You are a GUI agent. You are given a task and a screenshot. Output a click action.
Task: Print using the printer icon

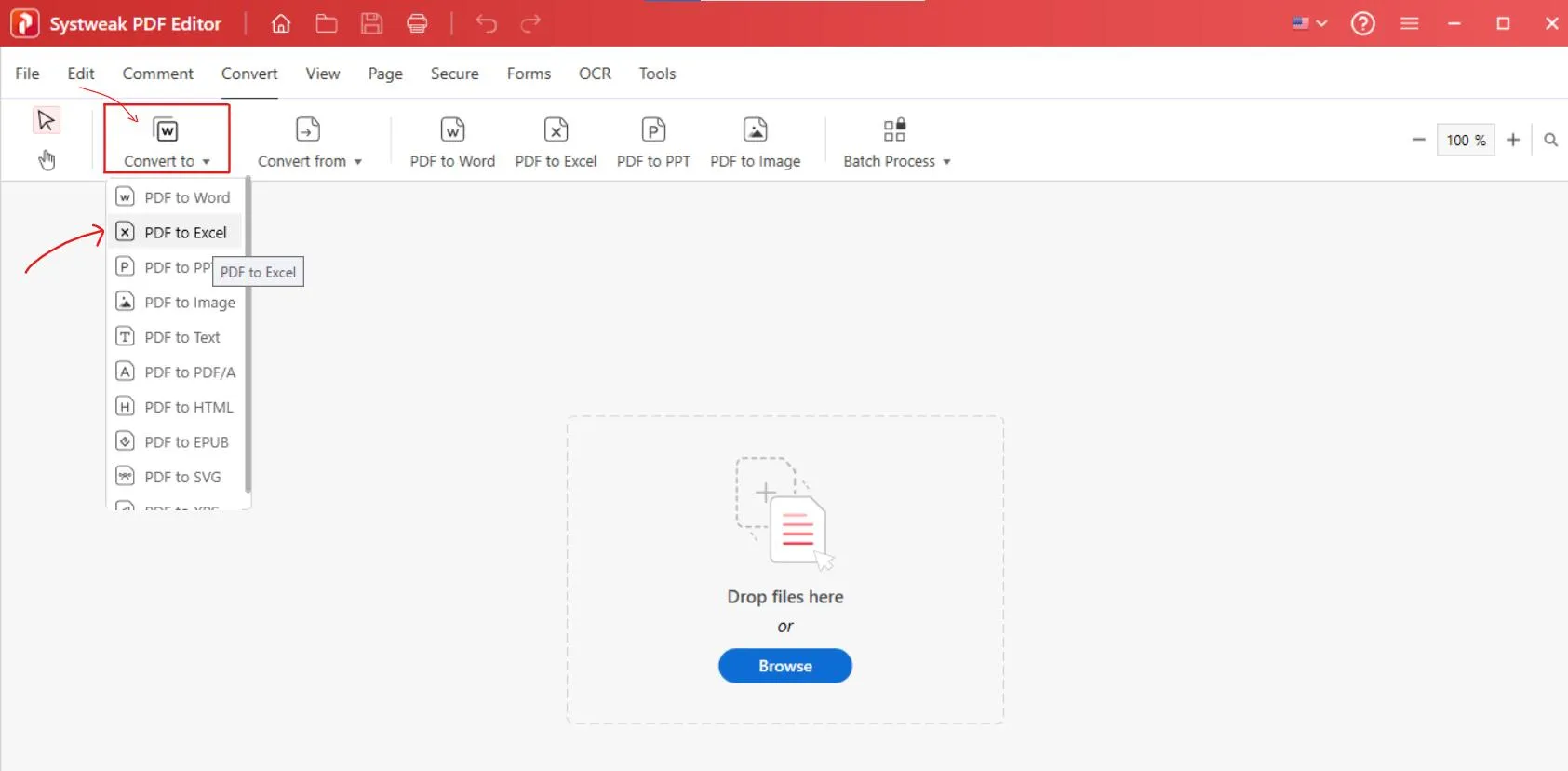click(417, 23)
